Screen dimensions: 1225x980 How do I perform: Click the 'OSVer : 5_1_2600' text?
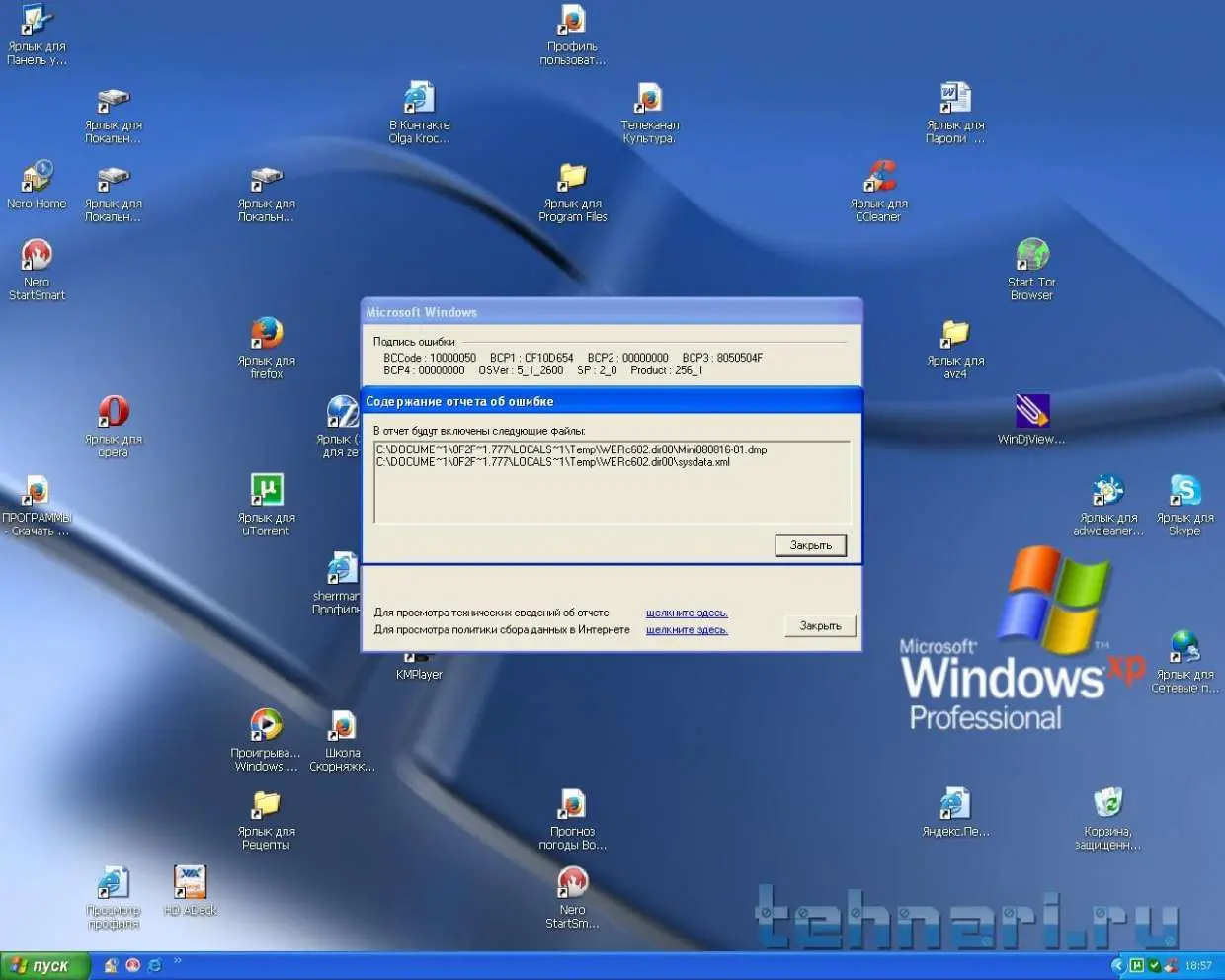tap(521, 370)
